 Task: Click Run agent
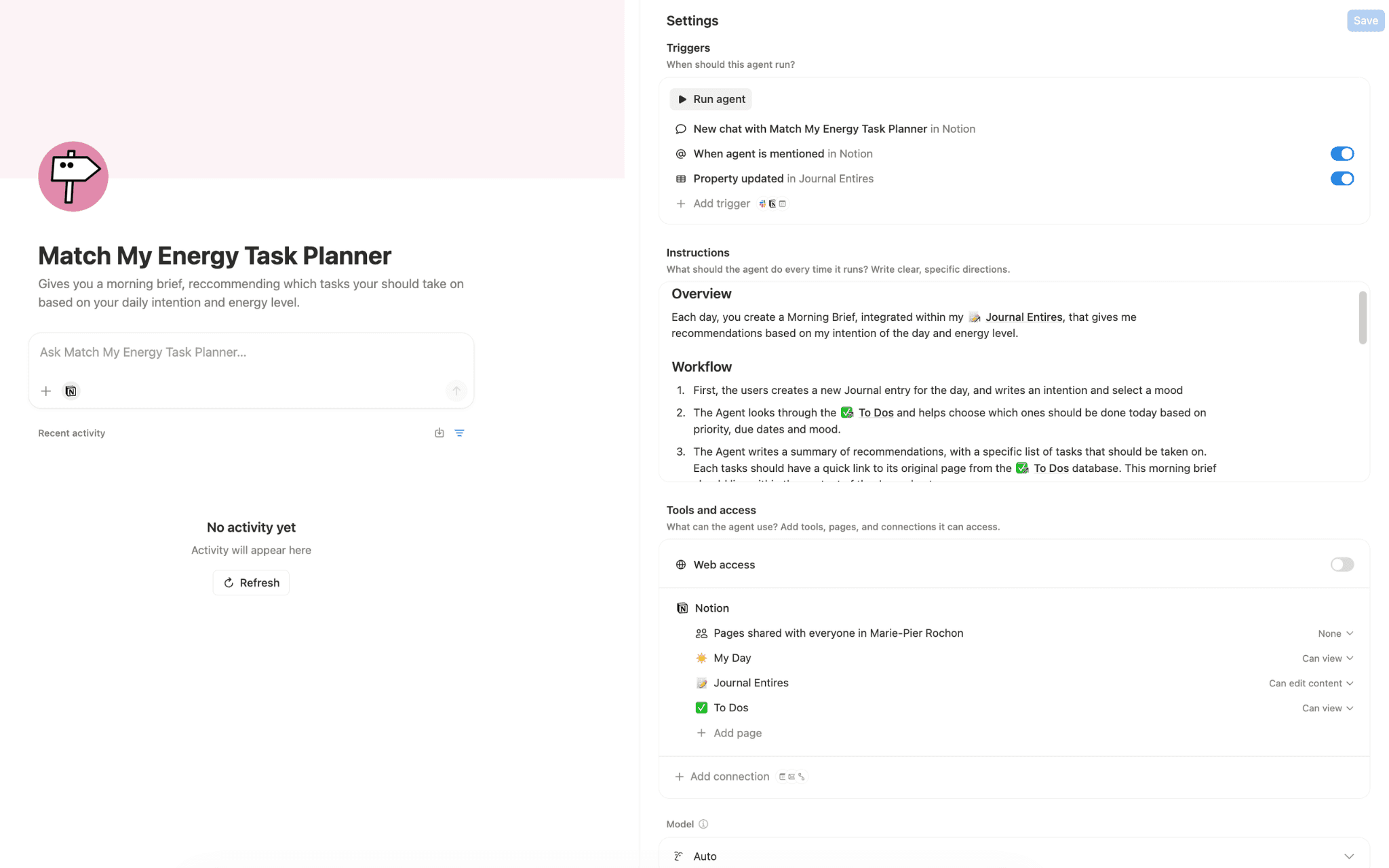click(710, 99)
